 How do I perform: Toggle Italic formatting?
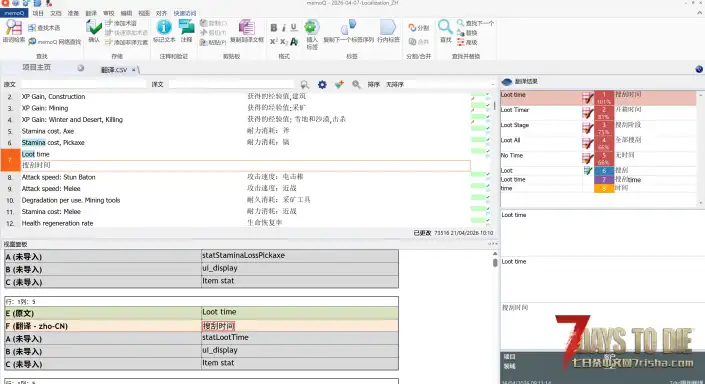tap(284, 28)
